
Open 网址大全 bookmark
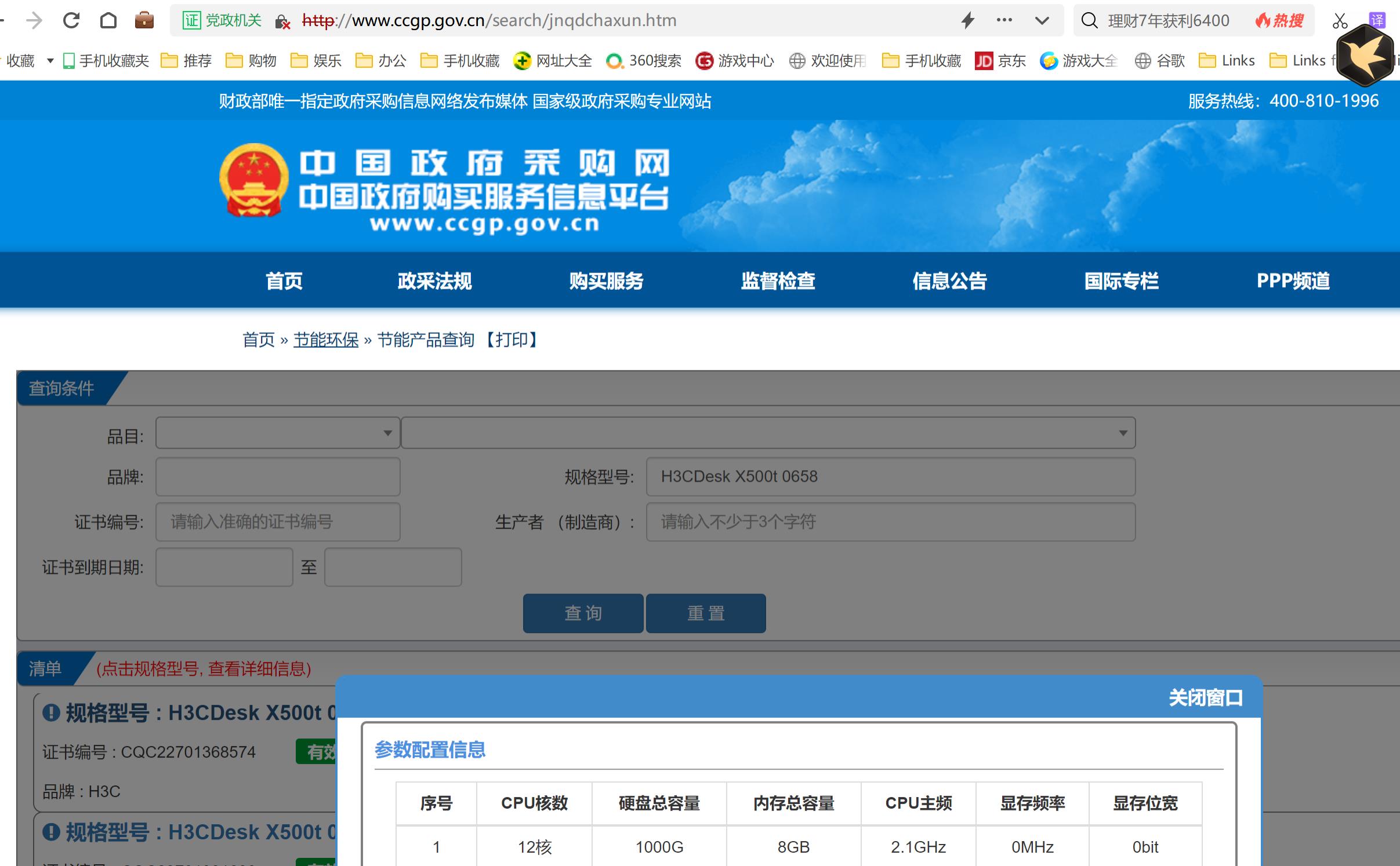coord(553,60)
